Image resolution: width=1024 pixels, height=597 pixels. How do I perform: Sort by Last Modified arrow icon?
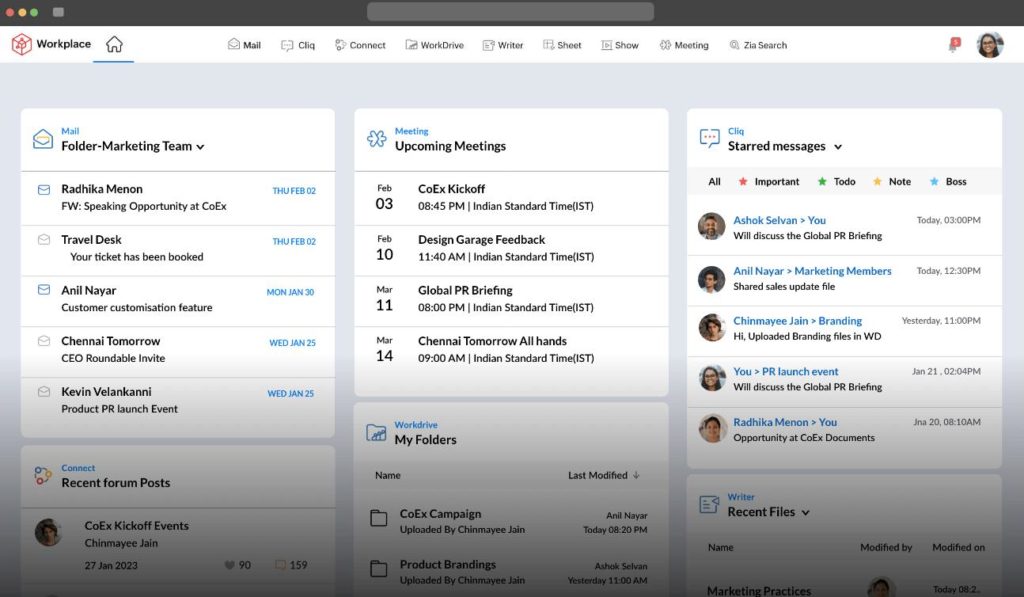point(636,475)
